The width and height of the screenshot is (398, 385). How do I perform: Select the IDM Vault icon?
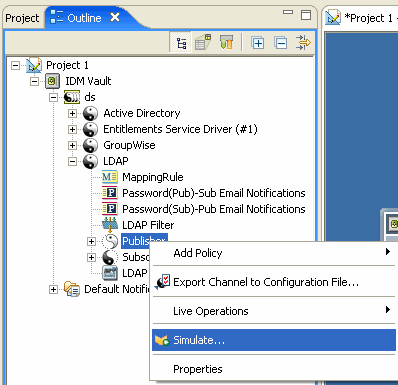point(52,81)
